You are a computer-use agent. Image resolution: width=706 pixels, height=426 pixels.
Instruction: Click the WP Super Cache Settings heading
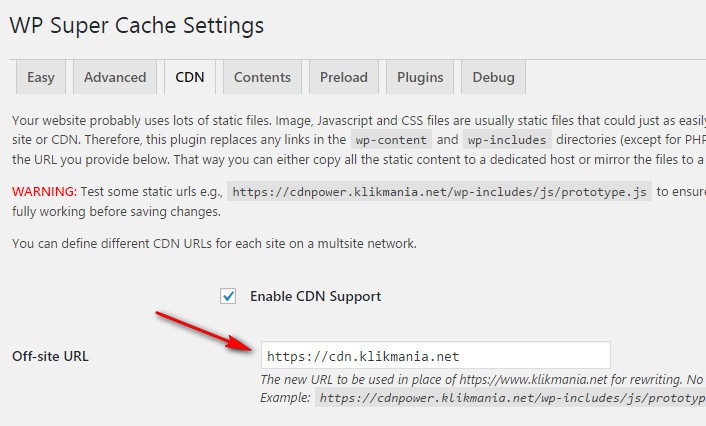point(137,25)
